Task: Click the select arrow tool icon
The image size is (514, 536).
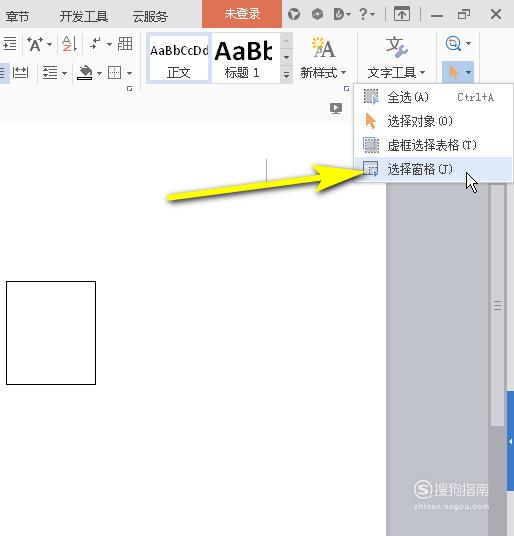Action: coord(453,72)
